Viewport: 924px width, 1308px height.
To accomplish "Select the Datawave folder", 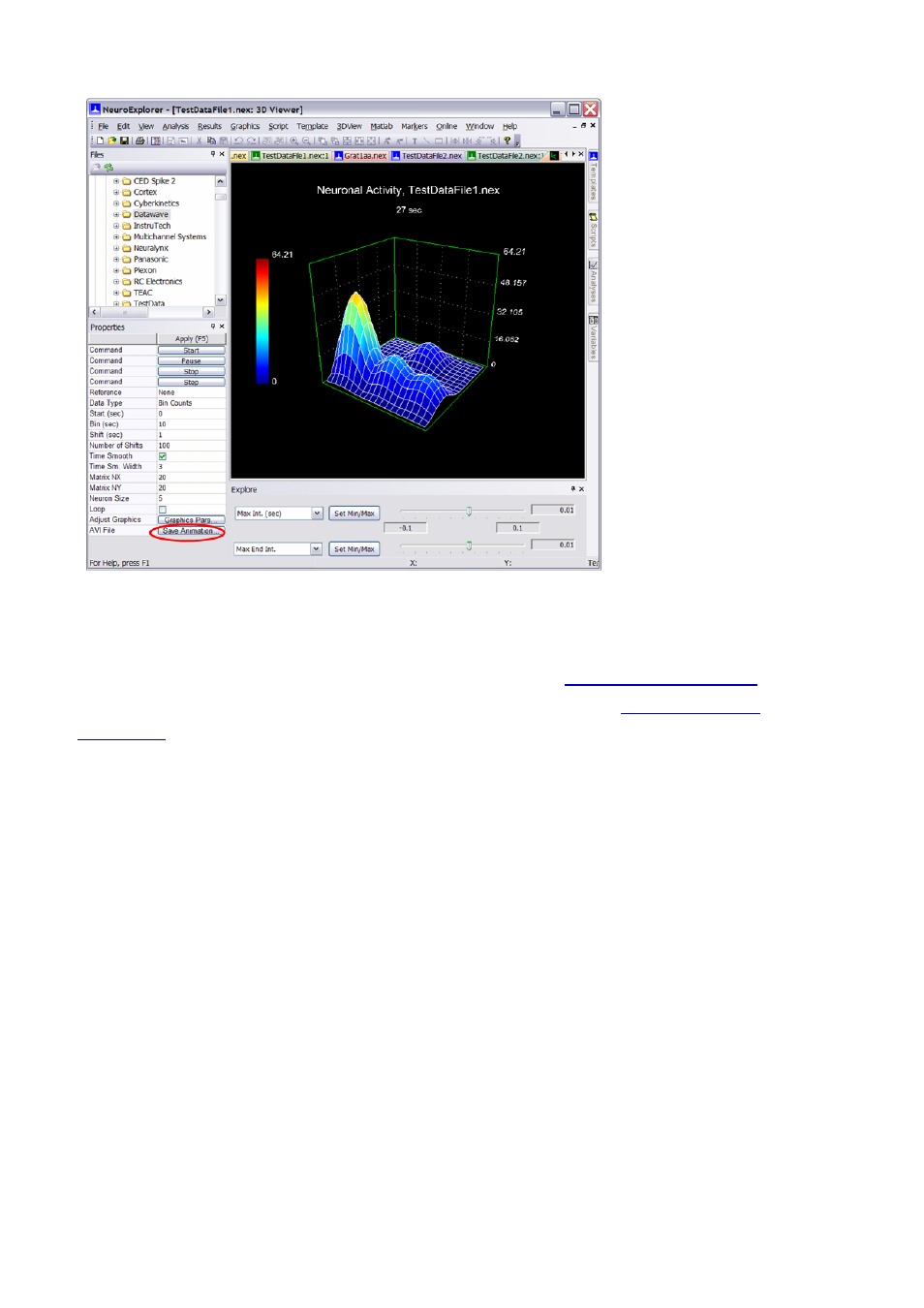I will 150,214.
